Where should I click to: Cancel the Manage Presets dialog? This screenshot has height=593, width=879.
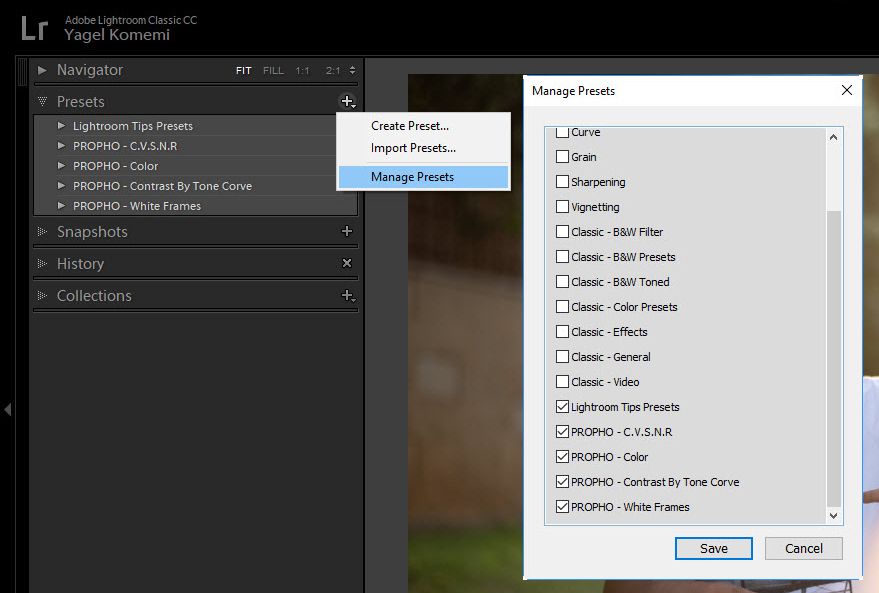804,549
